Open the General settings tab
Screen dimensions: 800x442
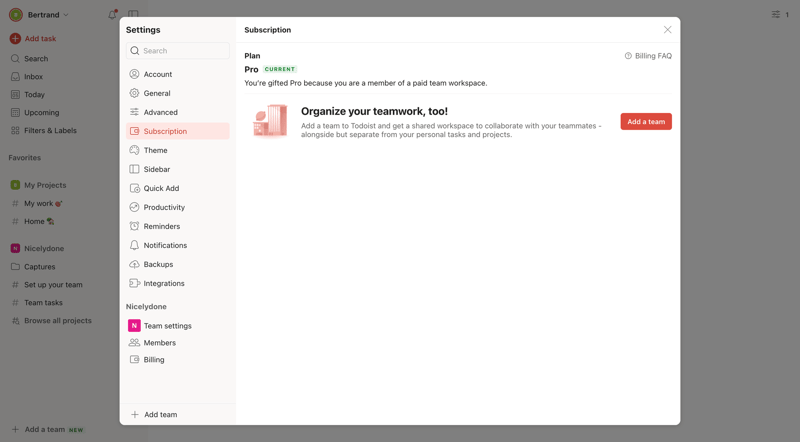coord(178,93)
